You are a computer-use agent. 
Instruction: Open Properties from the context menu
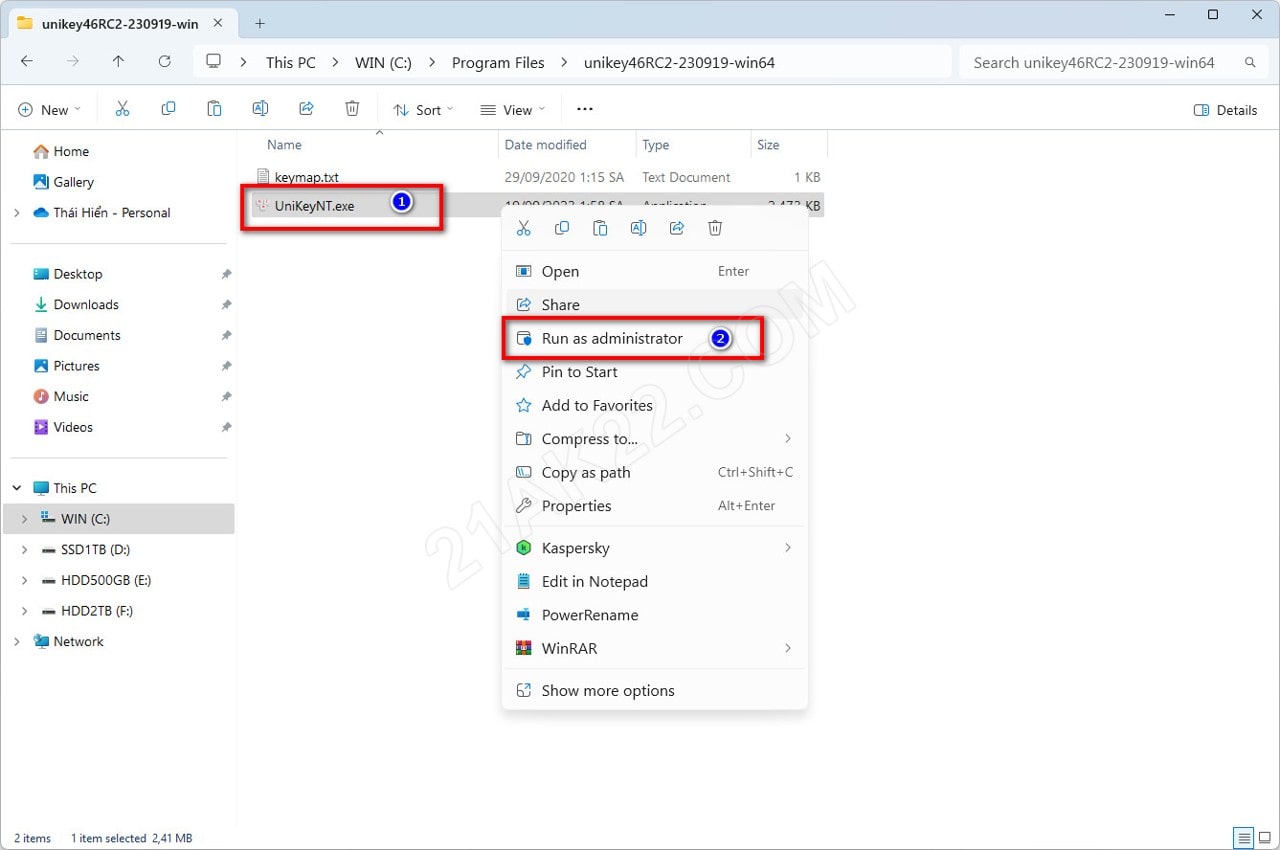click(x=654, y=506)
